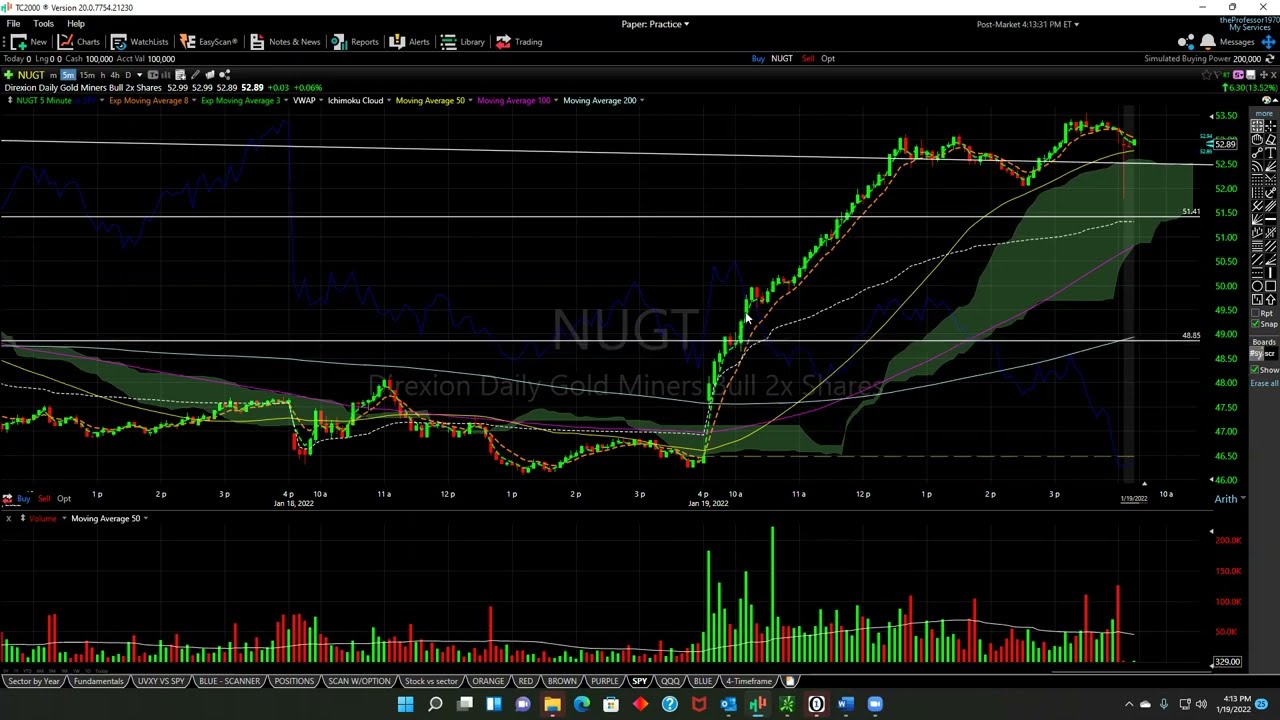Image resolution: width=1280 pixels, height=720 pixels.
Task: Expand the timeframe dropdown arrow
Action: pos(140,75)
